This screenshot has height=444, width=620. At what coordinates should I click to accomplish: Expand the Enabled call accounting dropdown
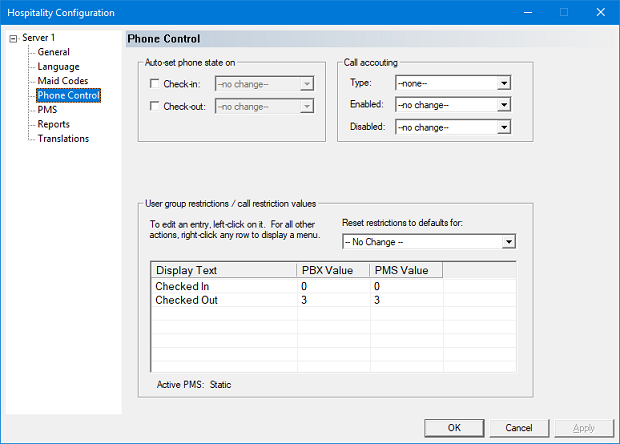pos(504,105)
